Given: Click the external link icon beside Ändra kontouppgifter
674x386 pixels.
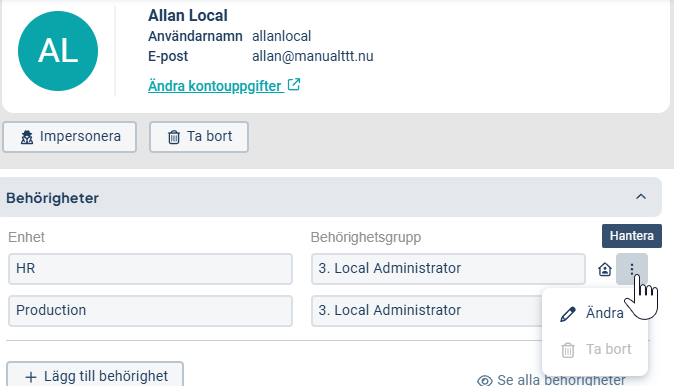Looking at the screenshot, I should (294, 85).
